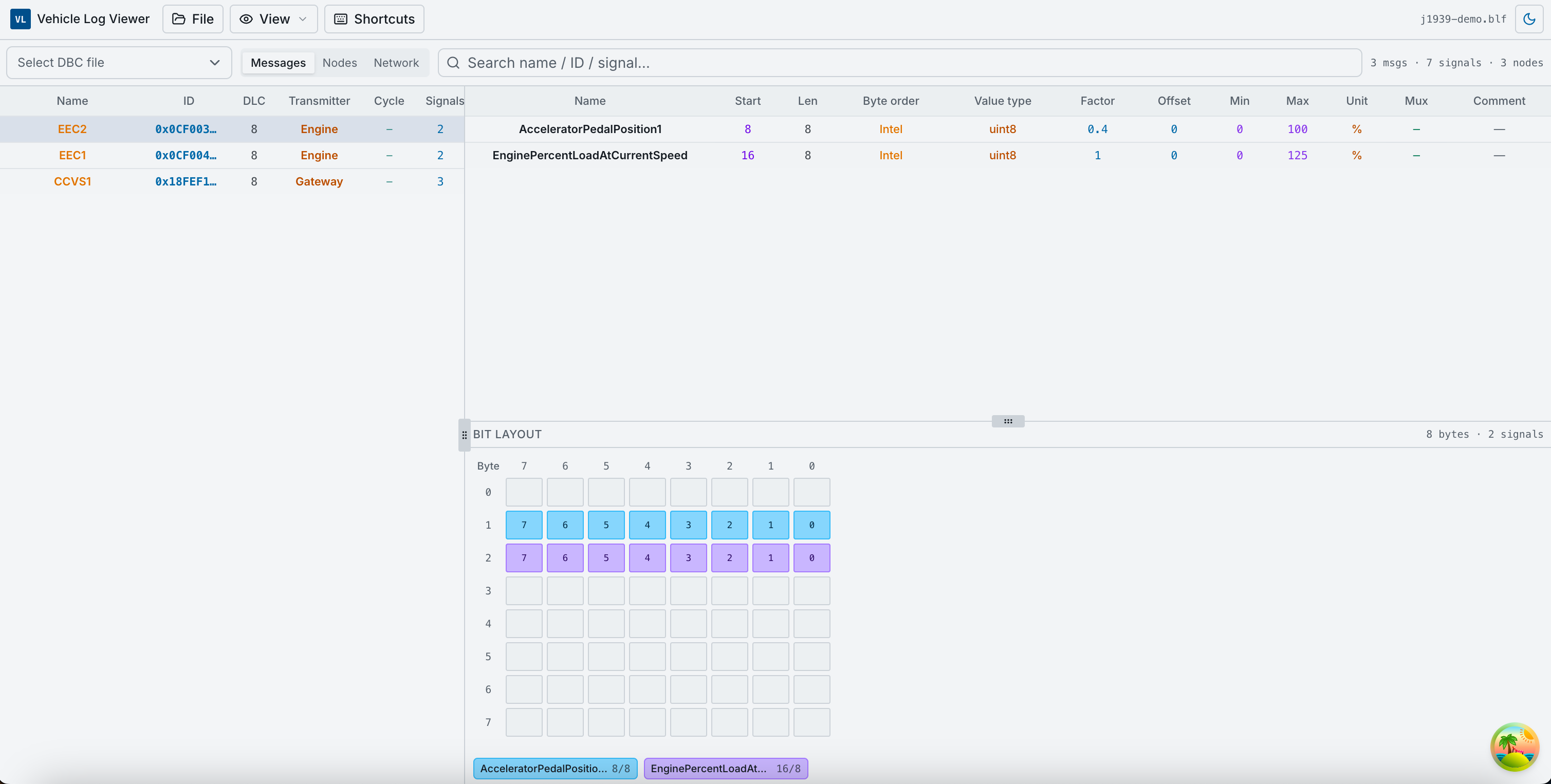Select the AcceleratorPedalPosition1 signal row

pyautogui.click(x=1008, y=129)
